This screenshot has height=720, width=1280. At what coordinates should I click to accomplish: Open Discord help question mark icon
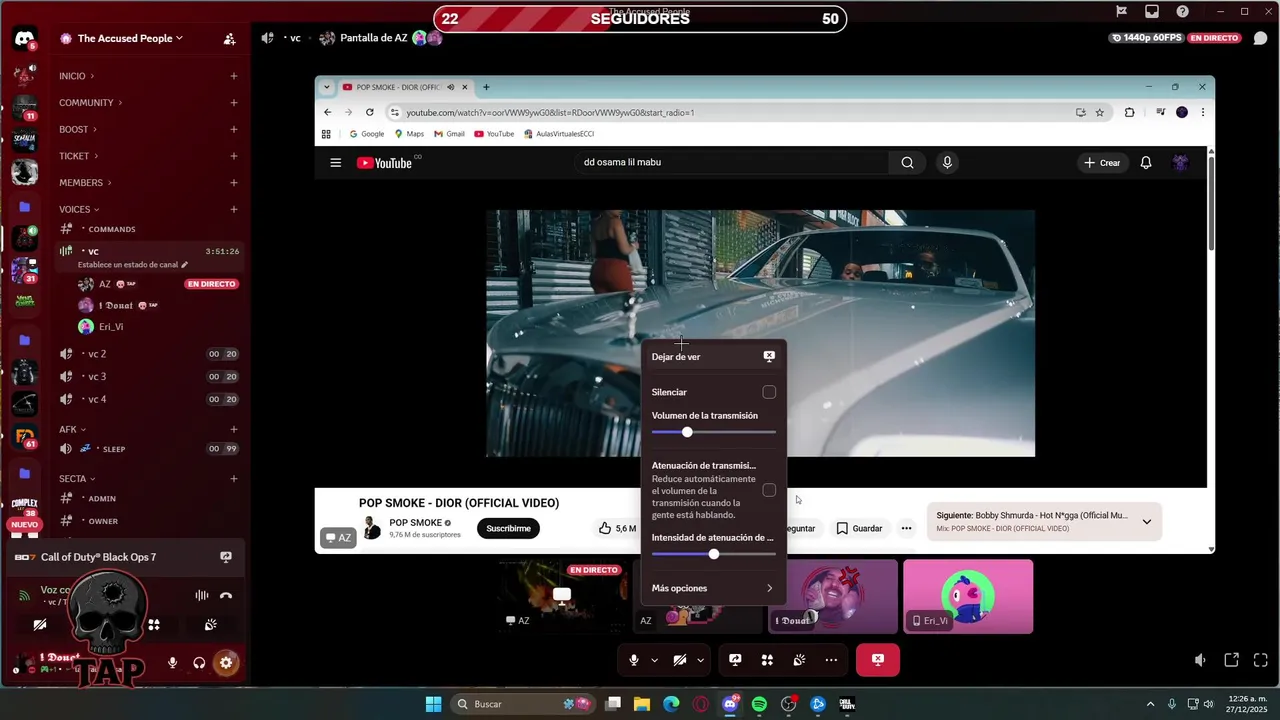[x=1183, y=12]
